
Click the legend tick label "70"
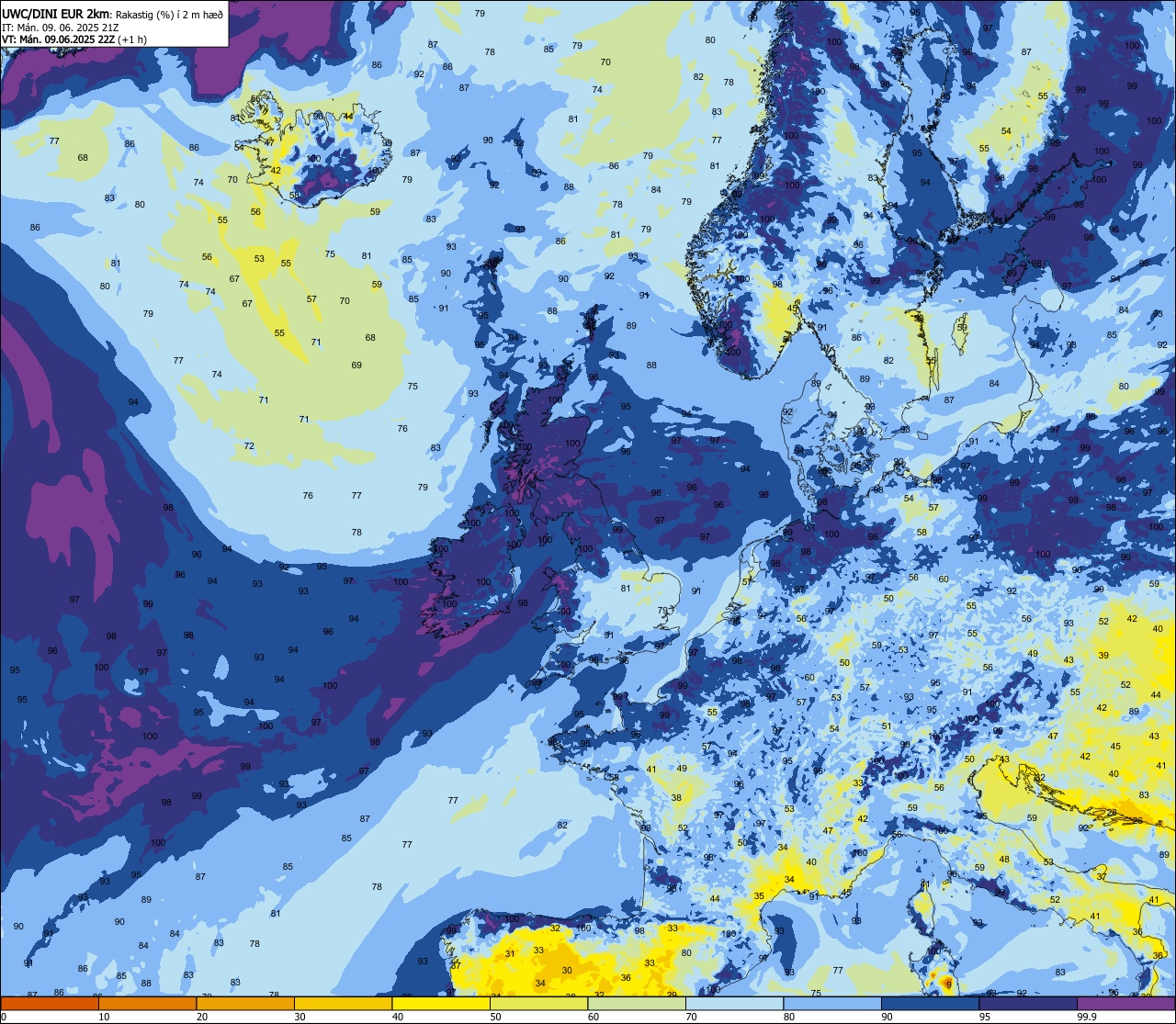[x=691, y=1017]
